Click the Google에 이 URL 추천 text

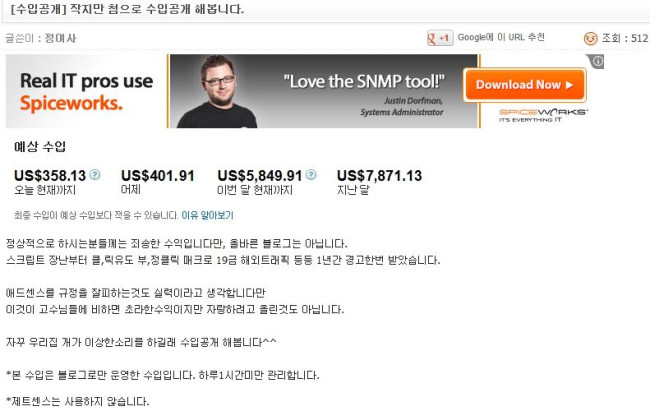[x=501, y=37]
